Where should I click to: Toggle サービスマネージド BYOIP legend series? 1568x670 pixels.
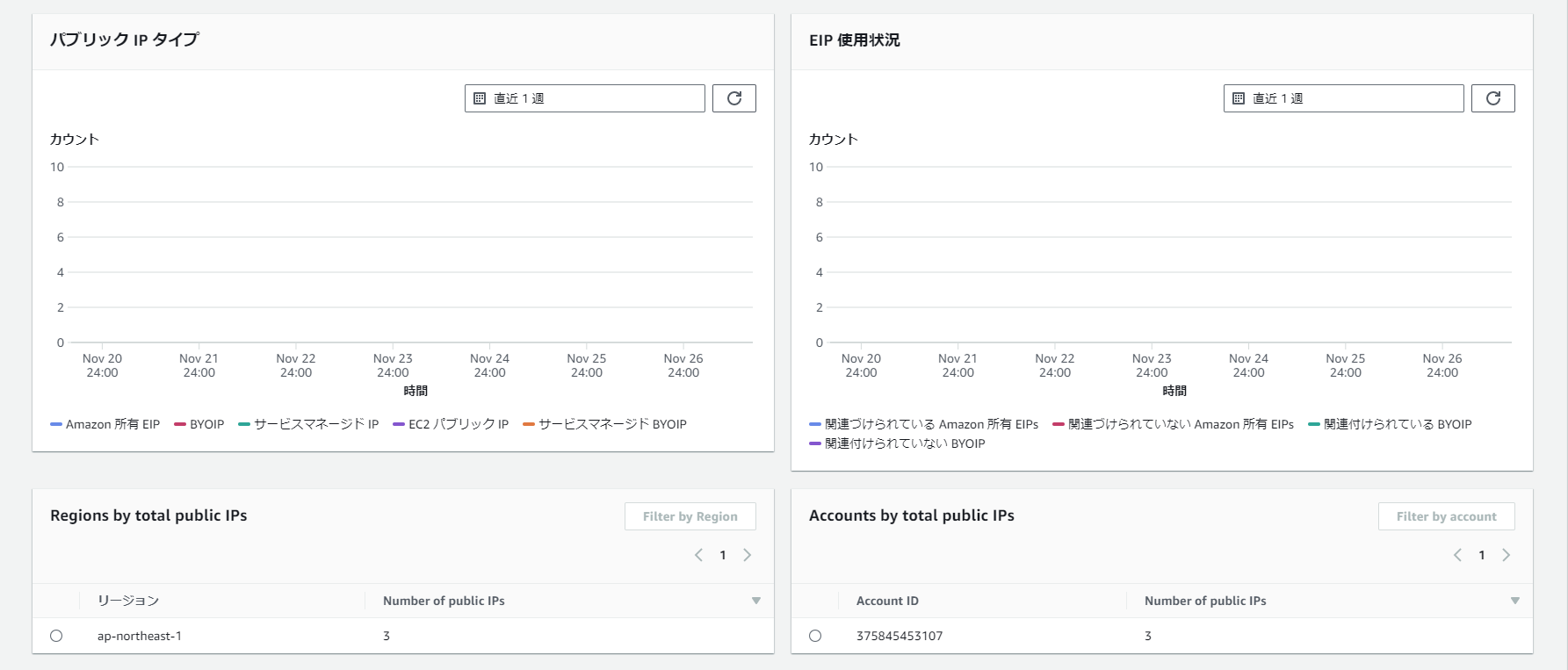click(x=605, y=424)
